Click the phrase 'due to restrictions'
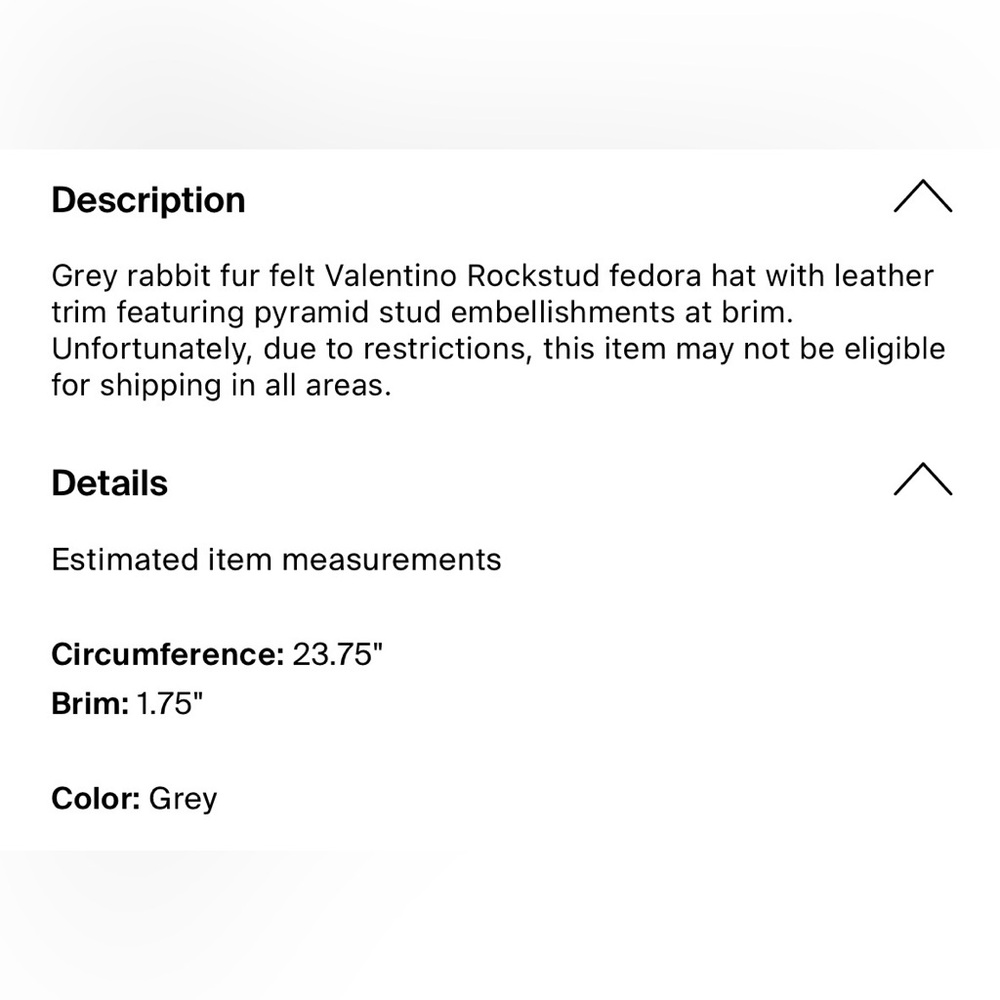The image size is (1000, 1000). tap(397, 349)
